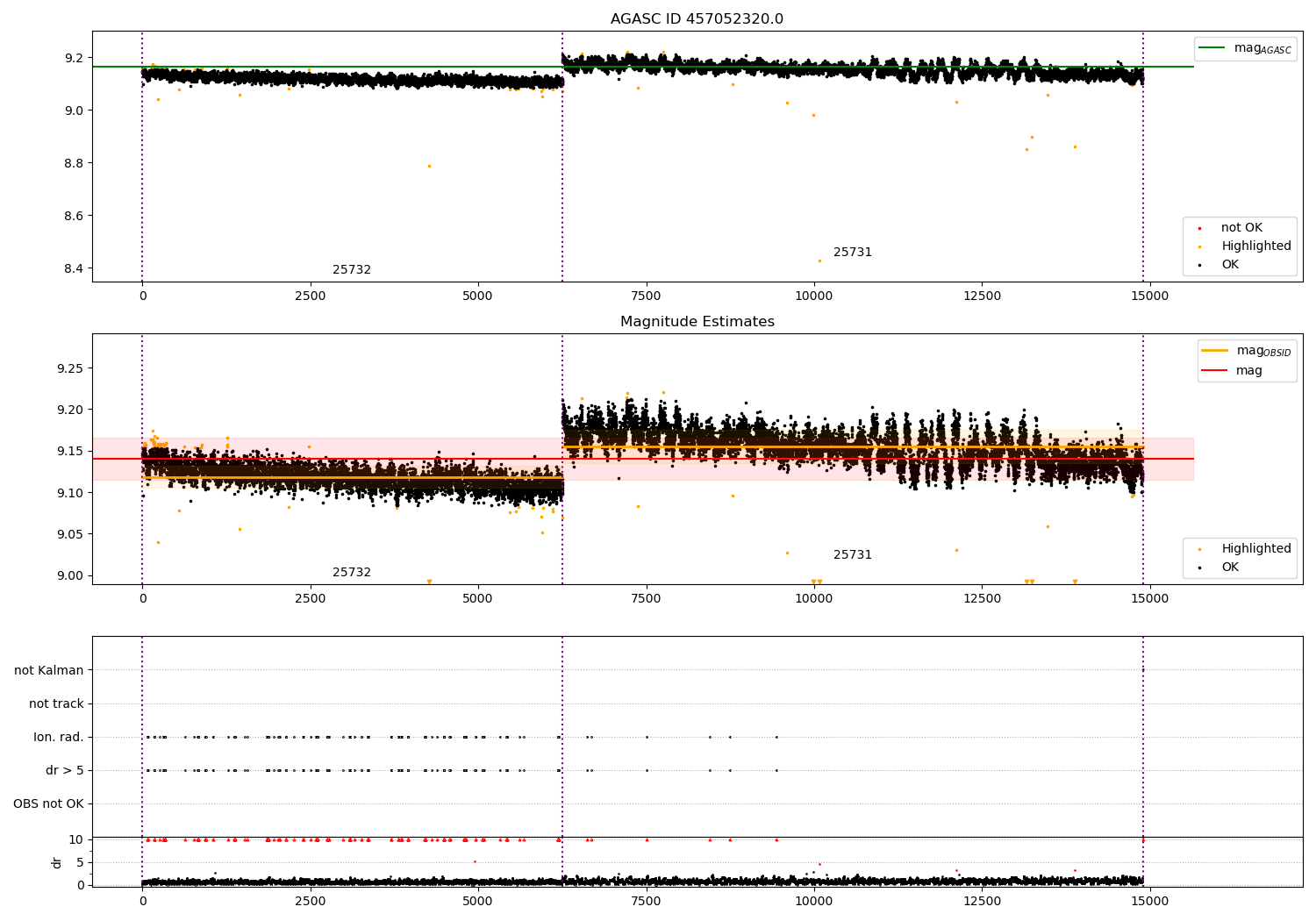Click the 25731 label in the middle plot

click(853, 555)
